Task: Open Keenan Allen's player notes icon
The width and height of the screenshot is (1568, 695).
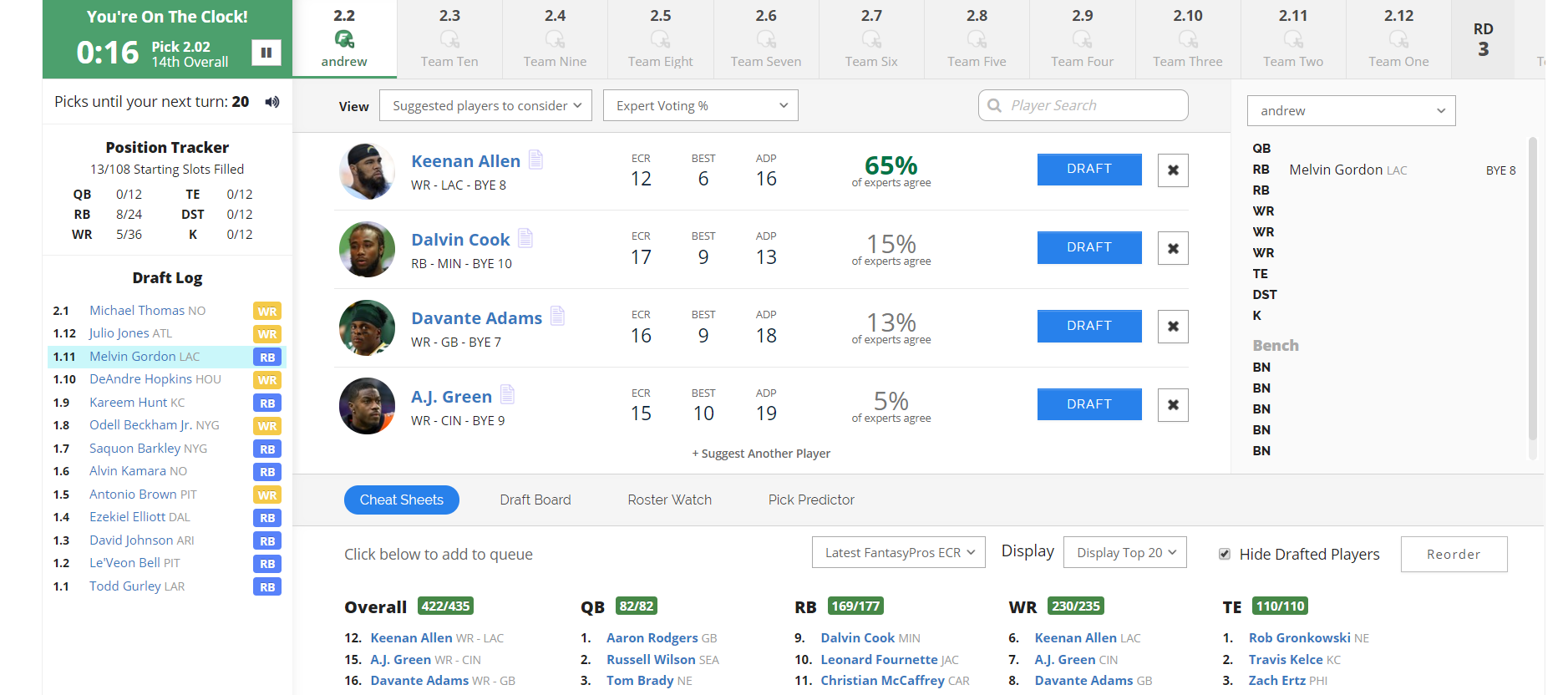Action: tap(536, 160)
